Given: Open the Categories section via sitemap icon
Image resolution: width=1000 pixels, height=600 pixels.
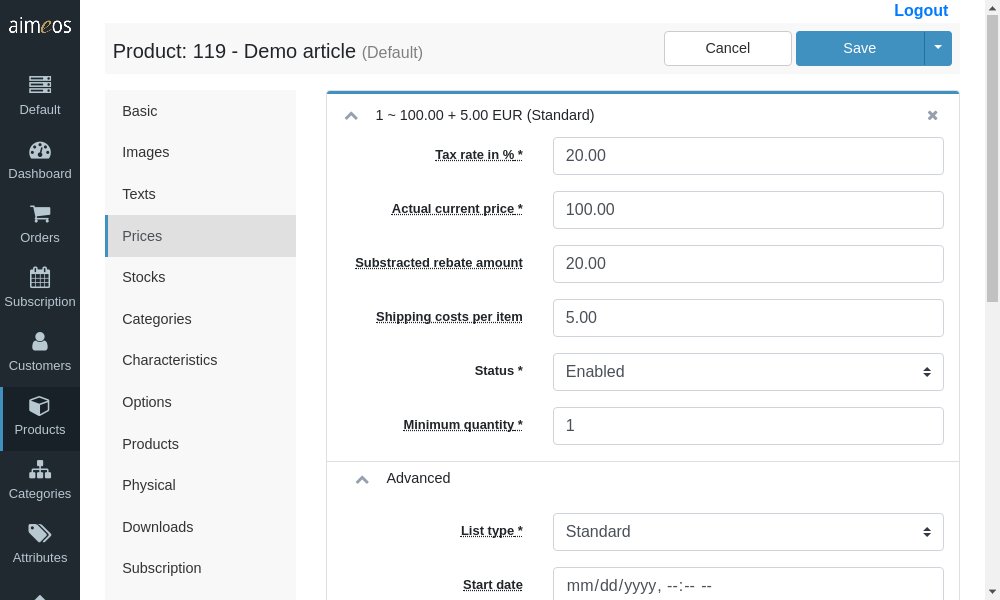Looking at the screenshot, I should point(39,480).
